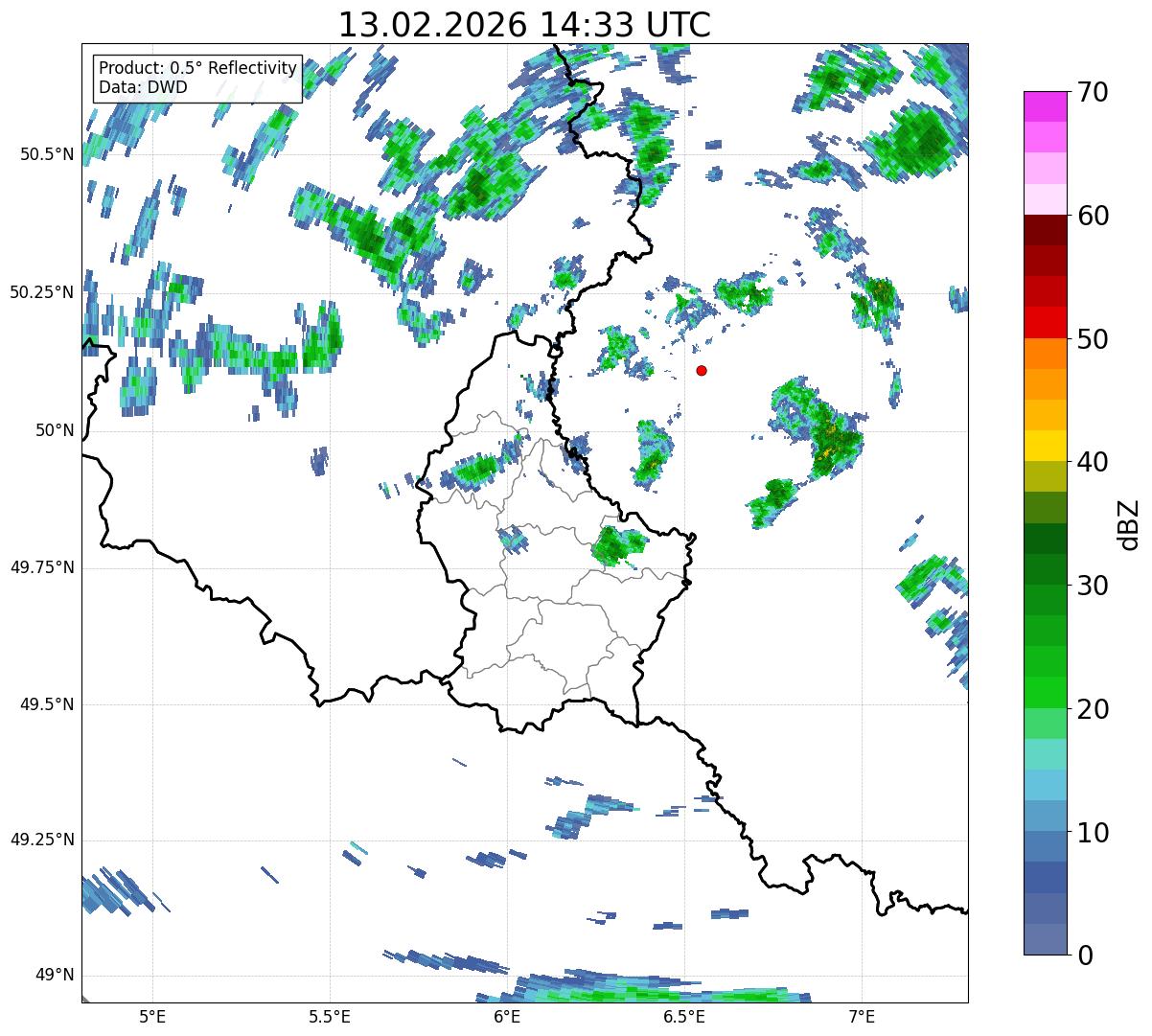This screenshot has width=1152, height=1036.
Task: Click the title 13.02.2026 14:33 UTC
Action: [x=524, y=25]
